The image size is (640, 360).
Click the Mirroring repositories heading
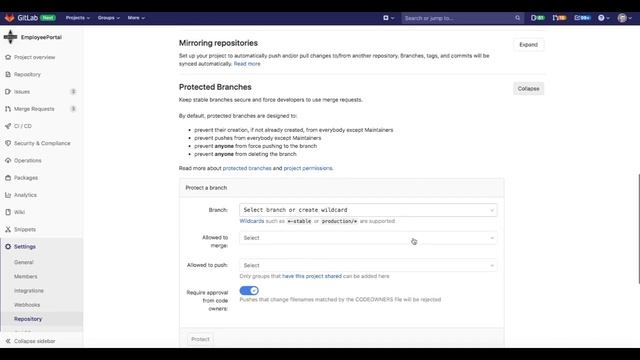pyautogui.click(x=218, y=43)
